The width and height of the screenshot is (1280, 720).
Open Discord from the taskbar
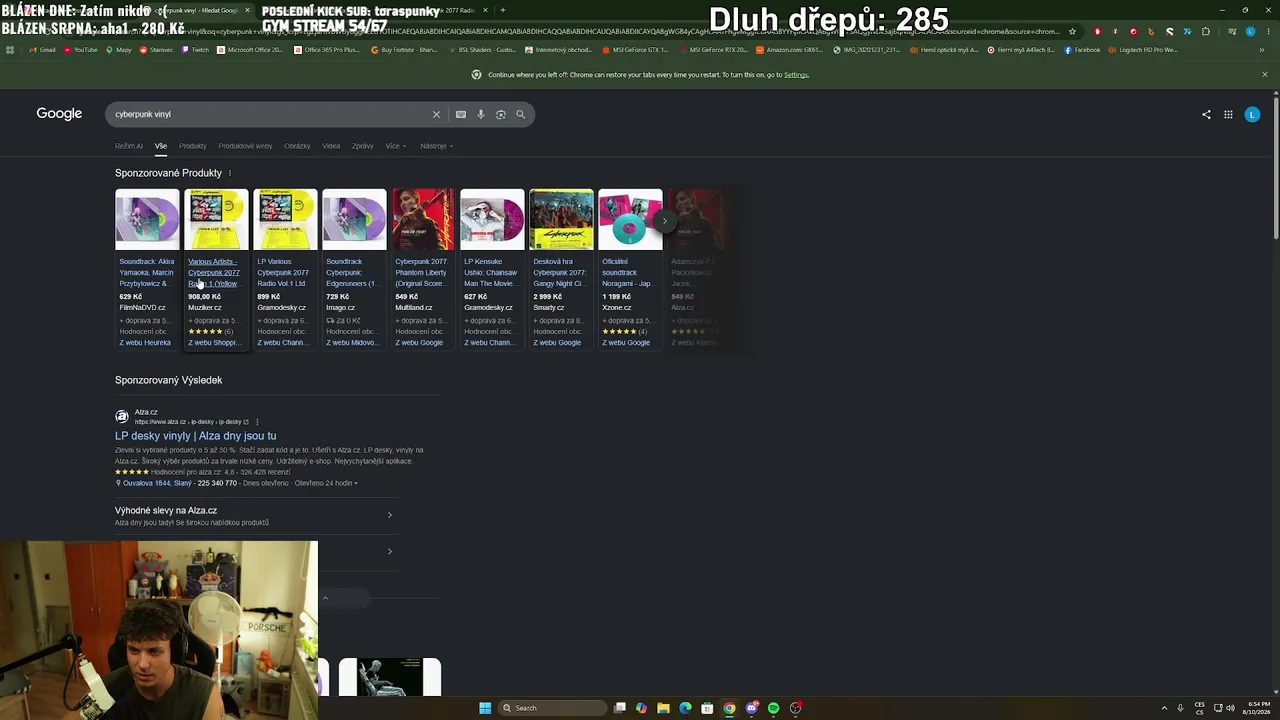pos(751,708)
